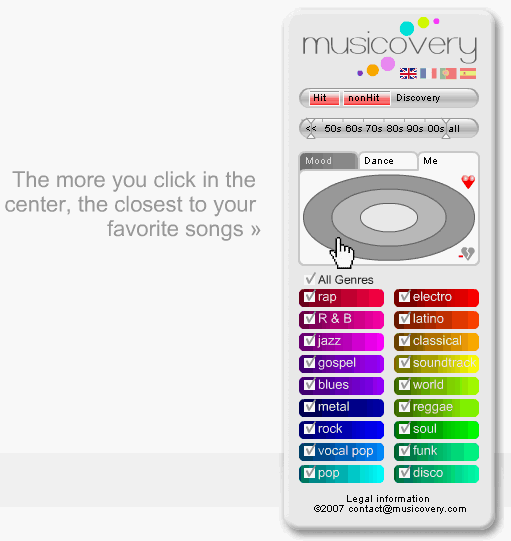This screenshot has height=541, width=511.
Task: Choose the Portuguese flag language icon
Action: [x=448, y=73]
